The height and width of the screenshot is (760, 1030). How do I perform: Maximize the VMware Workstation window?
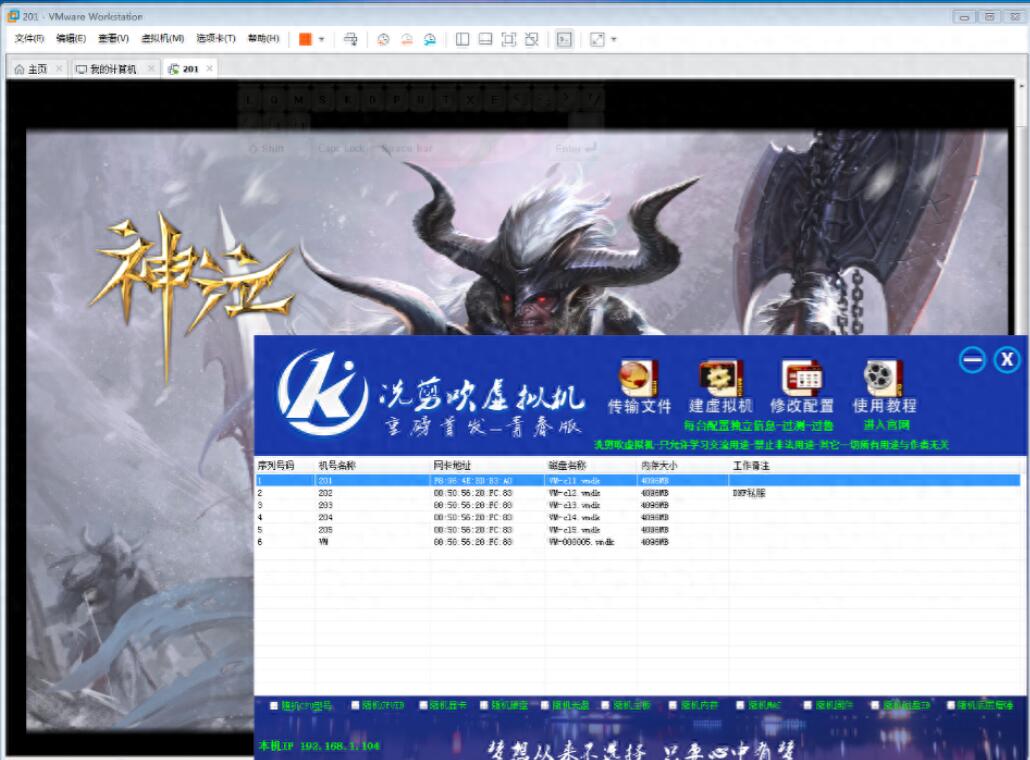(x=989, y=17)
